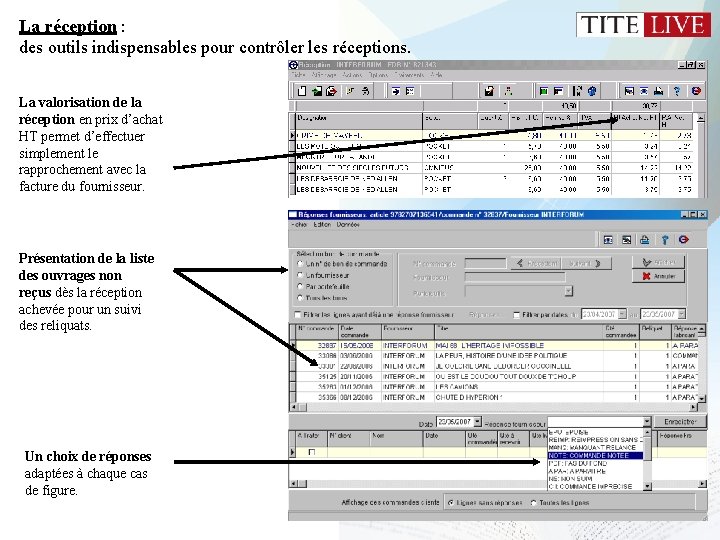This screenshot has height=540, width=720.
Task: Click the blue globe icon in Réception toolbar
Action: pos(592,91)
